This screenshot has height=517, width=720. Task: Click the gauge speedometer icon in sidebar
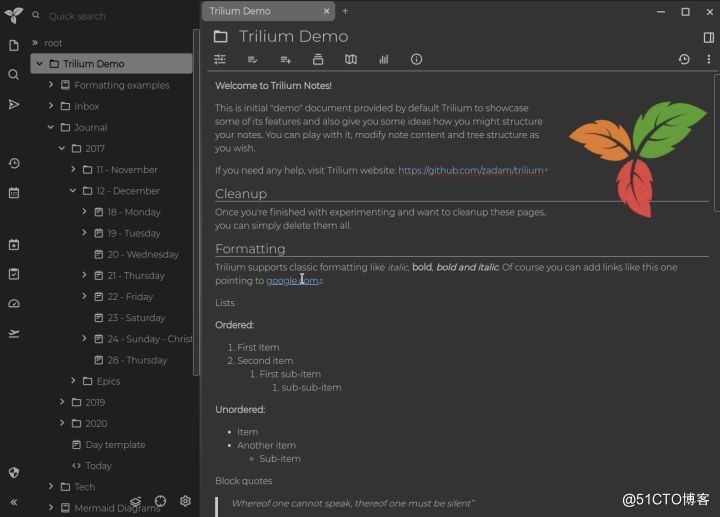(14, 303)
